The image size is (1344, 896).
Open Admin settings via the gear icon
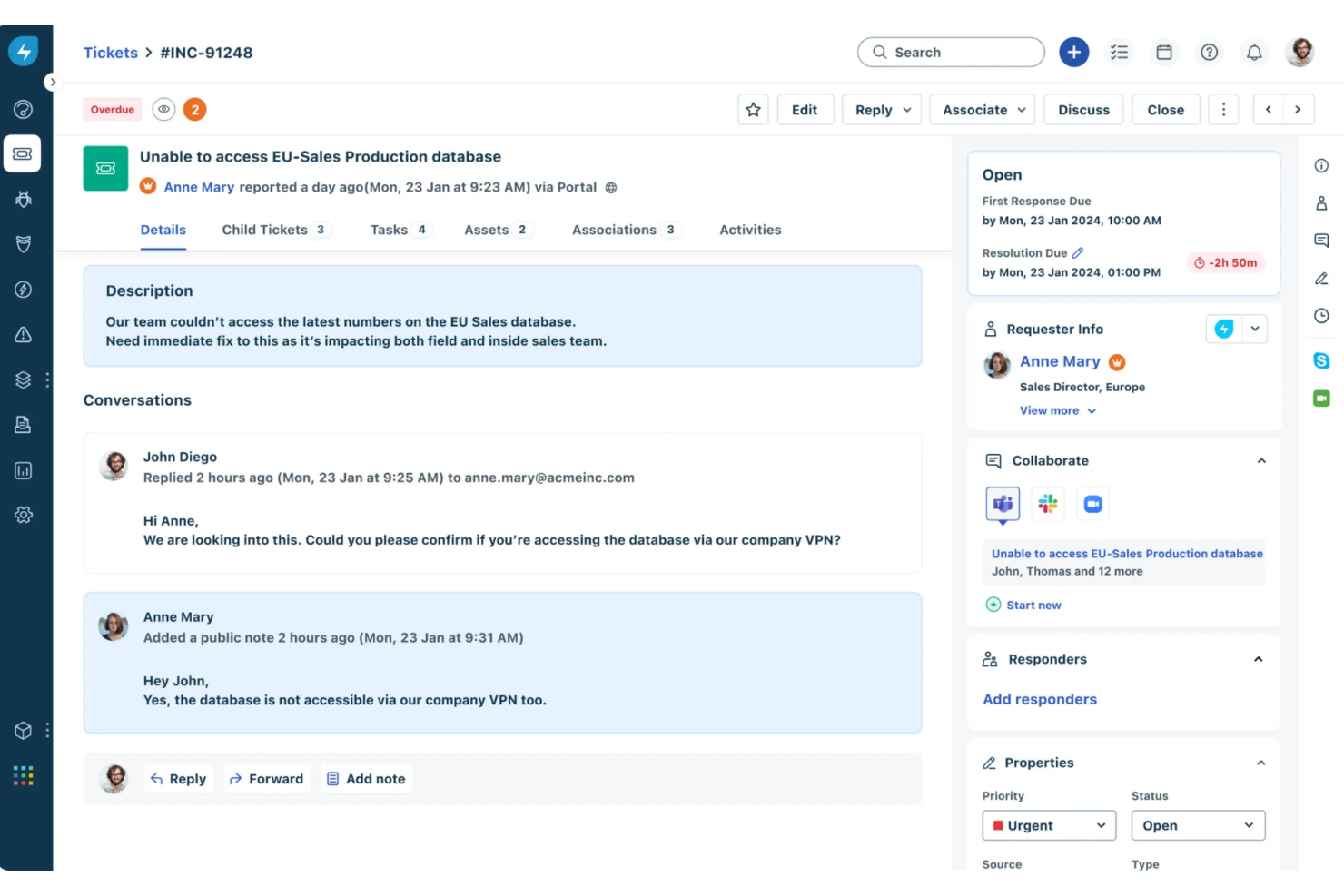[24, 515]
